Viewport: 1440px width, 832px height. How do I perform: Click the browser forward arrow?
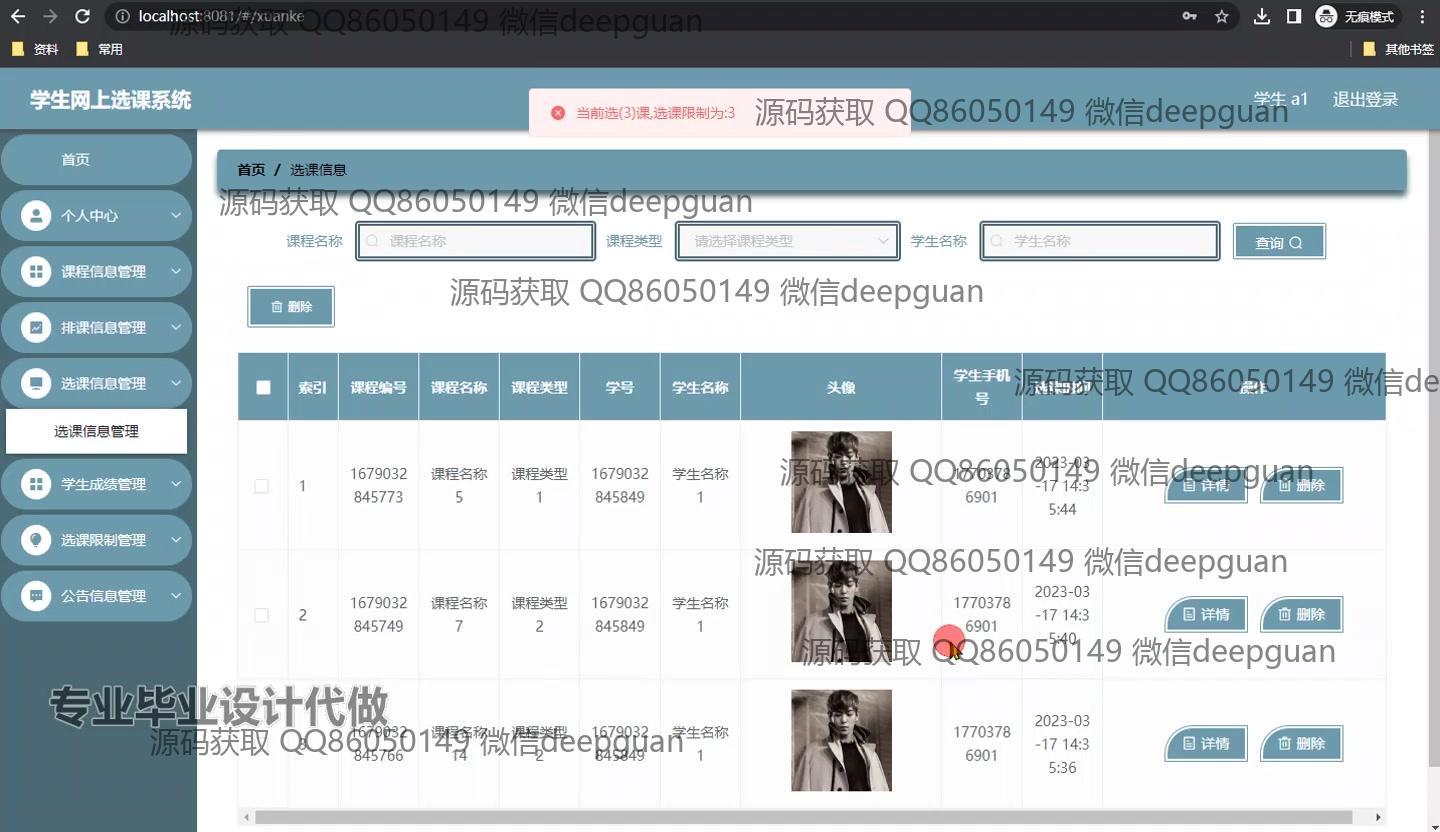50,16
